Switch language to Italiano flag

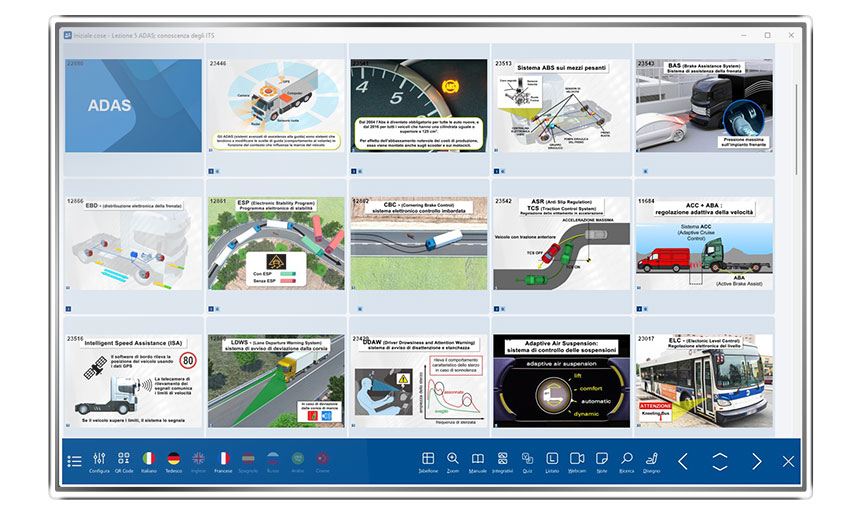coord(149,460)
